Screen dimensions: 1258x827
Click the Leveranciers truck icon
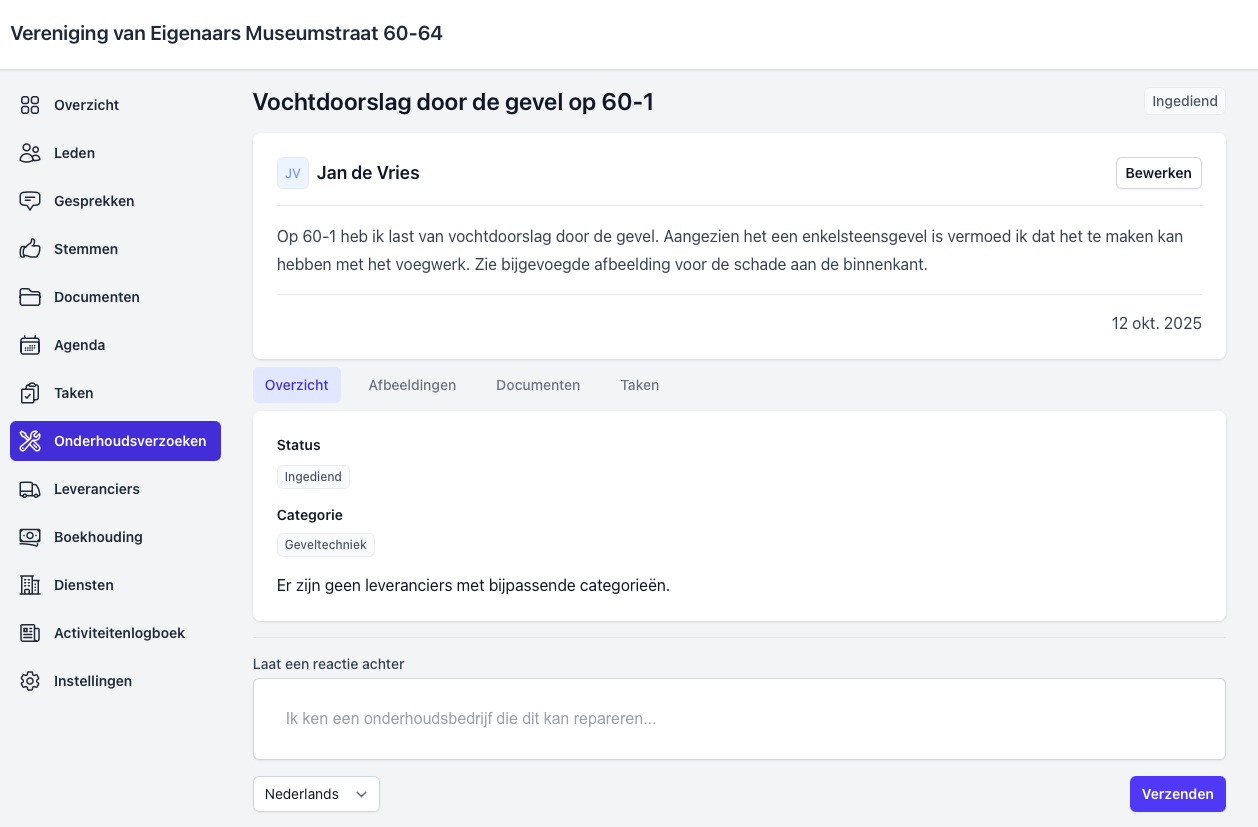(30, 489)
